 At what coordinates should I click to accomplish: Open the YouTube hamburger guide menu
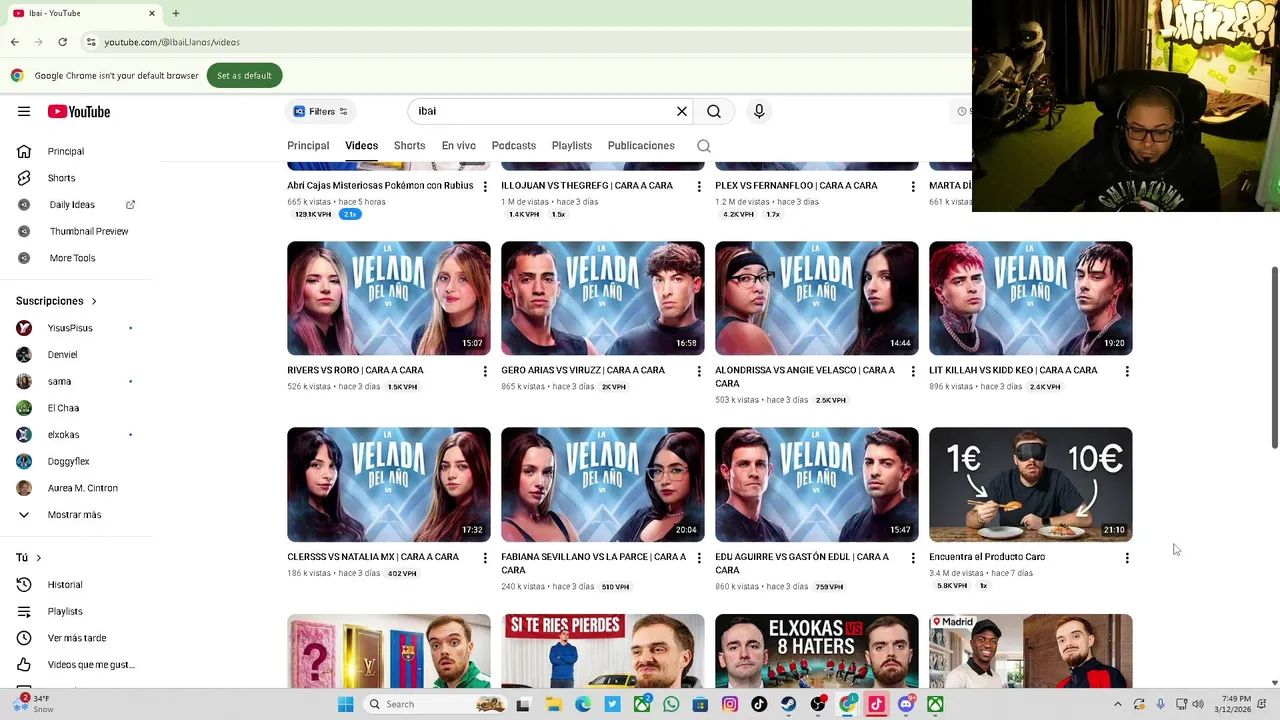[24, 111]
